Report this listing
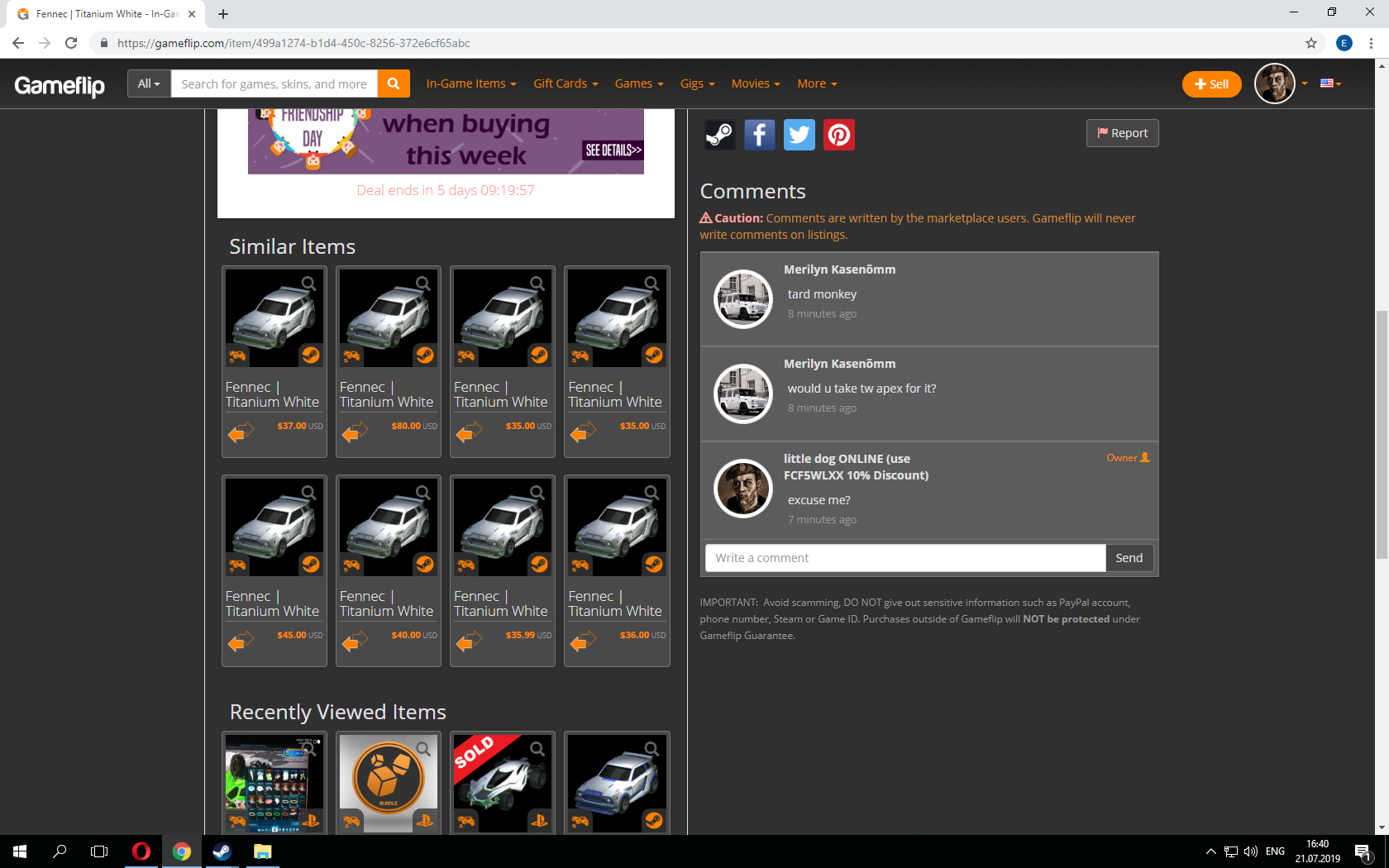The image size is (1389, 868). (x=1122, y=133)
